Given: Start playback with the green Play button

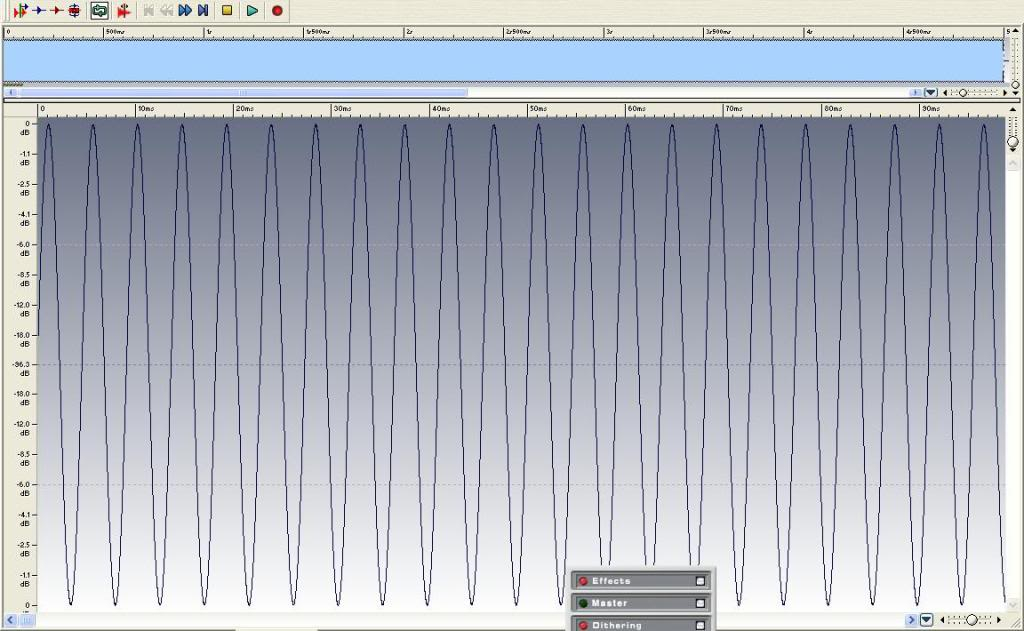Looking at the screenshot, I should [252, 10].
